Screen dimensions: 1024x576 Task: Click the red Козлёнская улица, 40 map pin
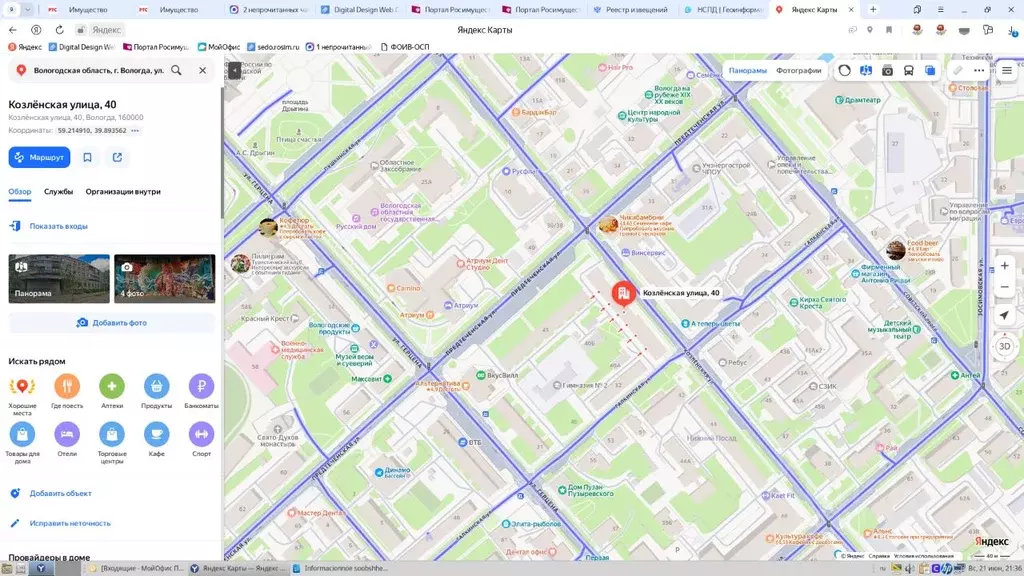[624, 293]
